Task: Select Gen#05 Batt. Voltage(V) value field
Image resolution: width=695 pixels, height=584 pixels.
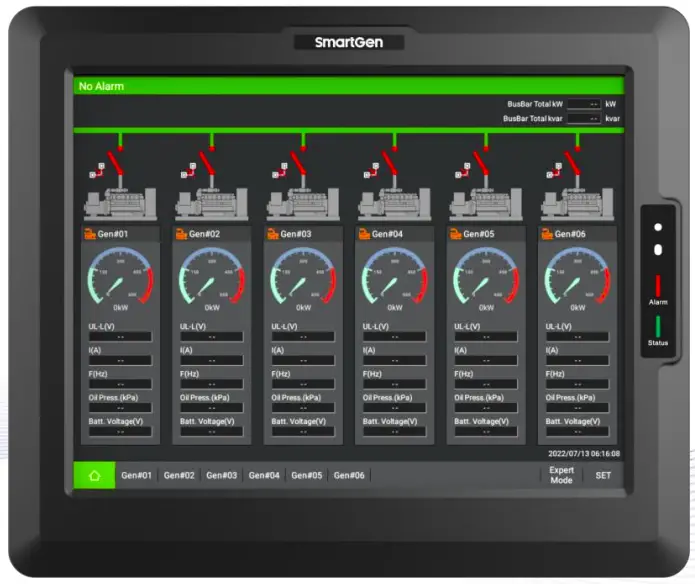Action: coord(486,432)
